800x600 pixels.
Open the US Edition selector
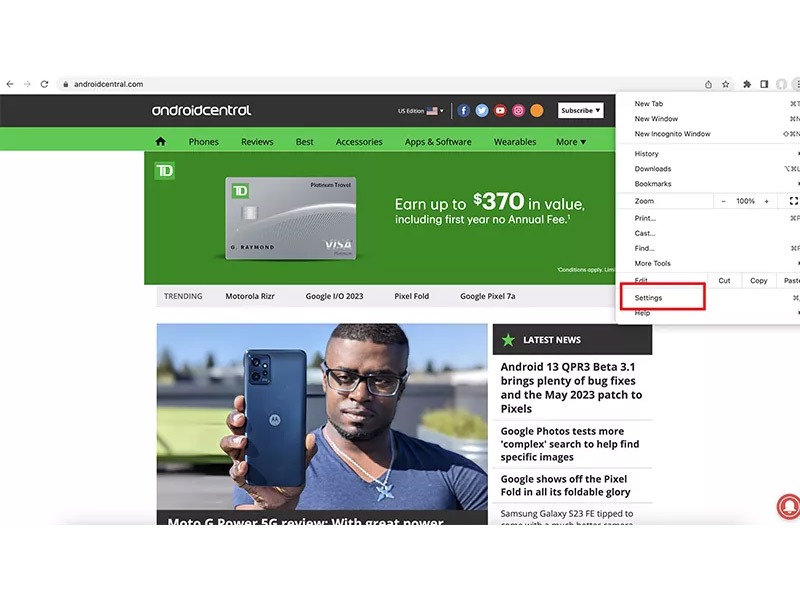420,111
